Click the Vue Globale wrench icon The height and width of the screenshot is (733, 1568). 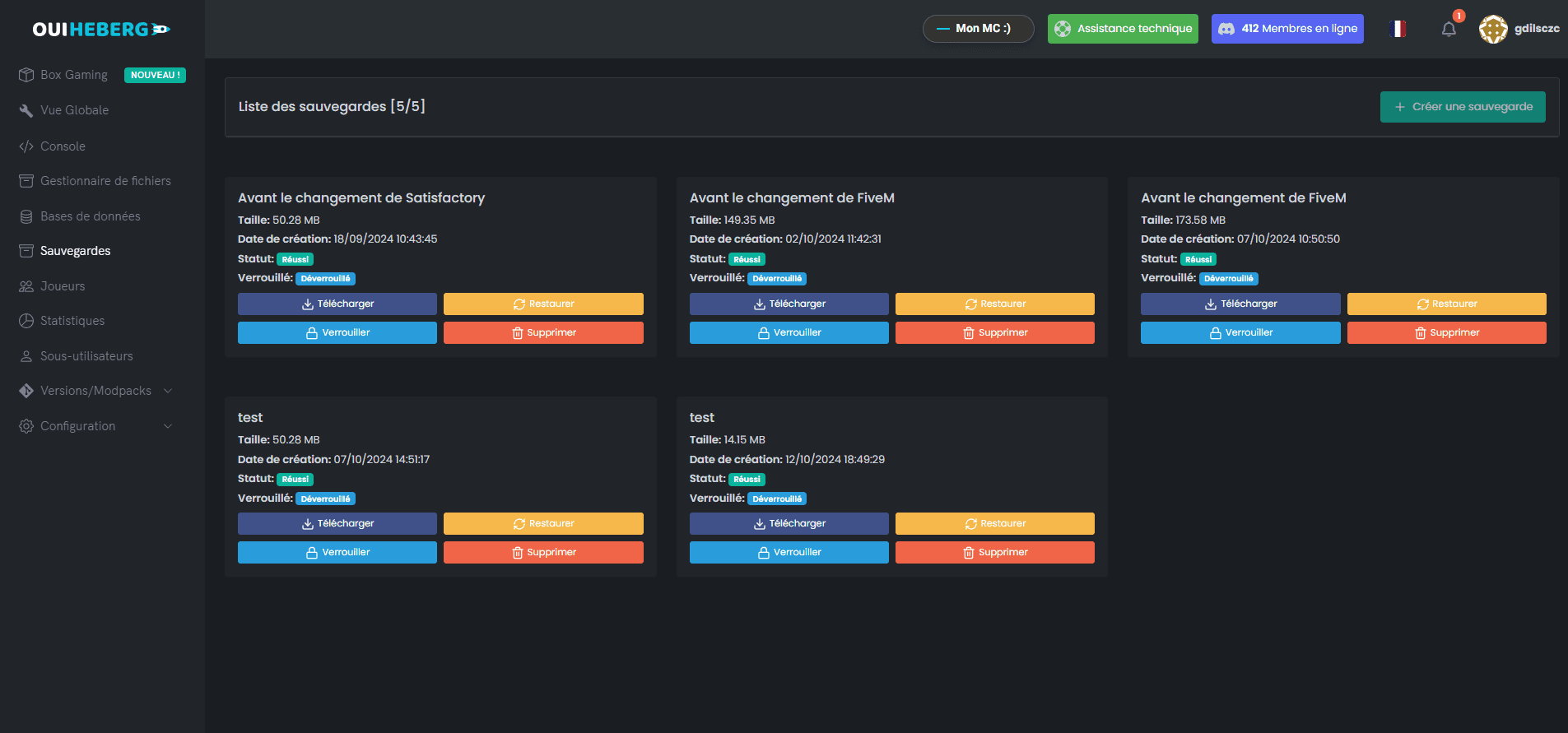pyautogui.click(x=26, y=110)
